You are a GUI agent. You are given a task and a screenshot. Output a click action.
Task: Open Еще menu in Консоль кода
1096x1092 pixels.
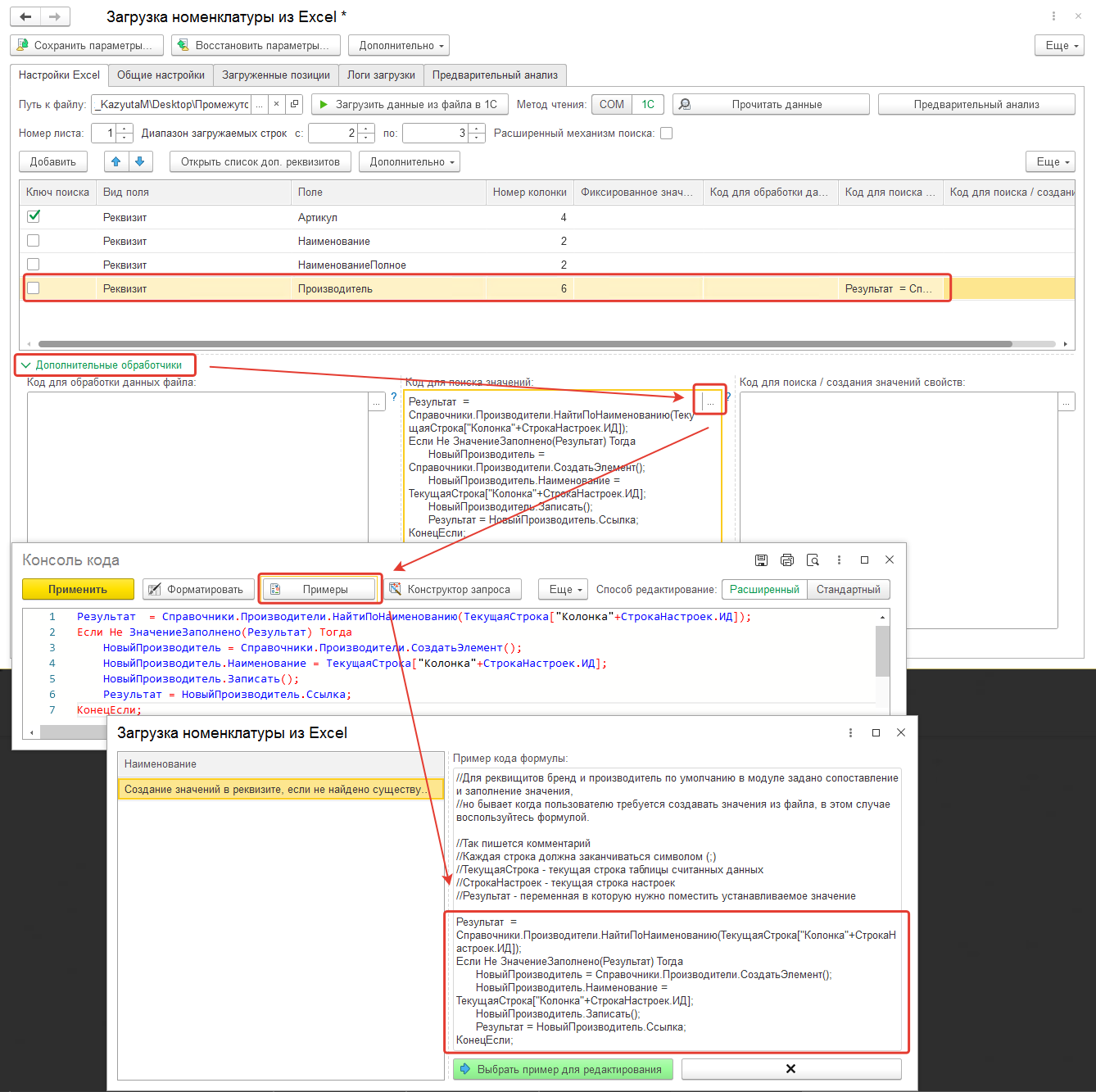pyautogui.click(x=564, y=589)
